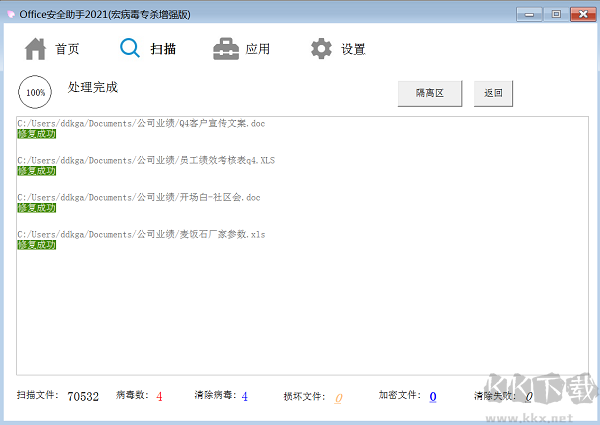The image size is (600, 425).
Task: Click the orange 损坏文件 value 0
Action: click(x=338, y=398)
